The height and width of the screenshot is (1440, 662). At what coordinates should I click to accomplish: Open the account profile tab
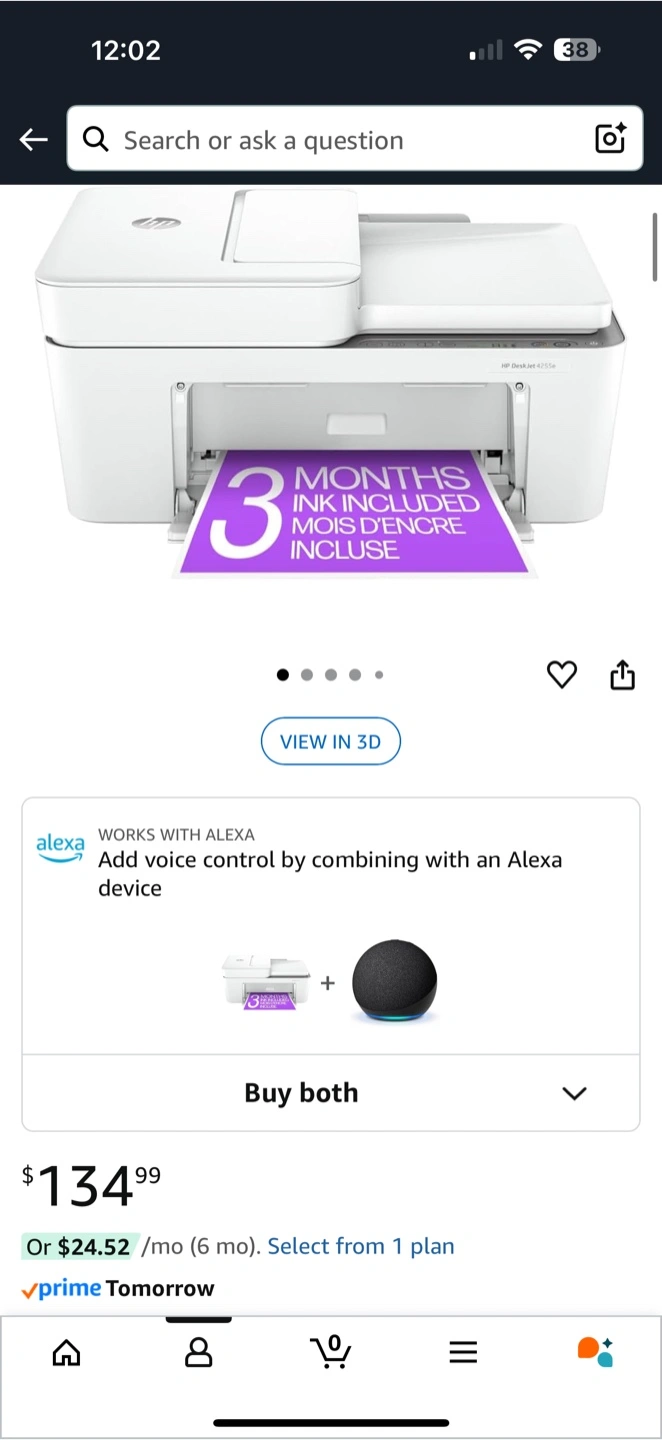click(199, 1353)
